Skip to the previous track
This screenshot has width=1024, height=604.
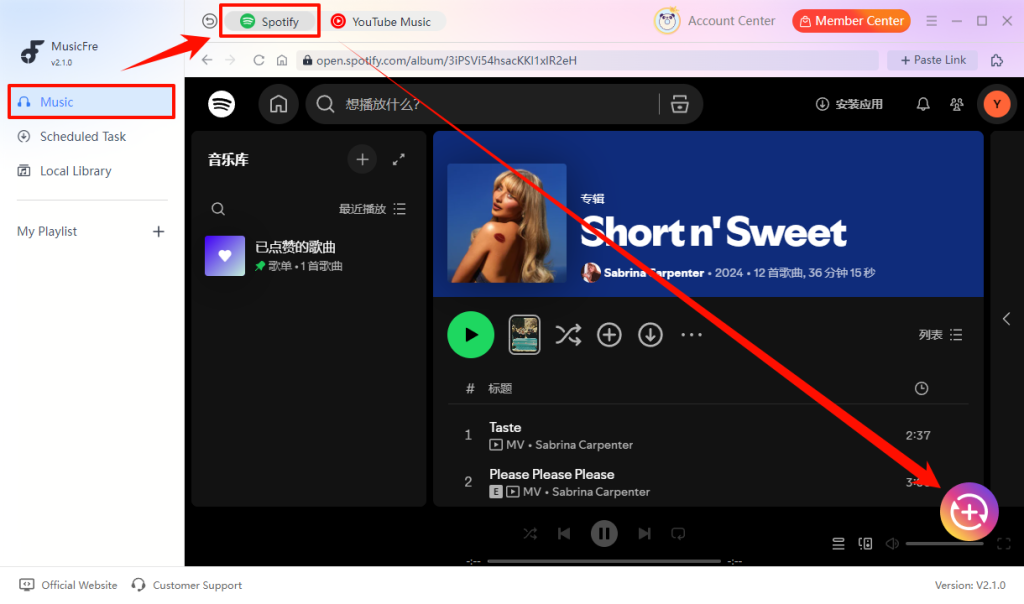564,533
